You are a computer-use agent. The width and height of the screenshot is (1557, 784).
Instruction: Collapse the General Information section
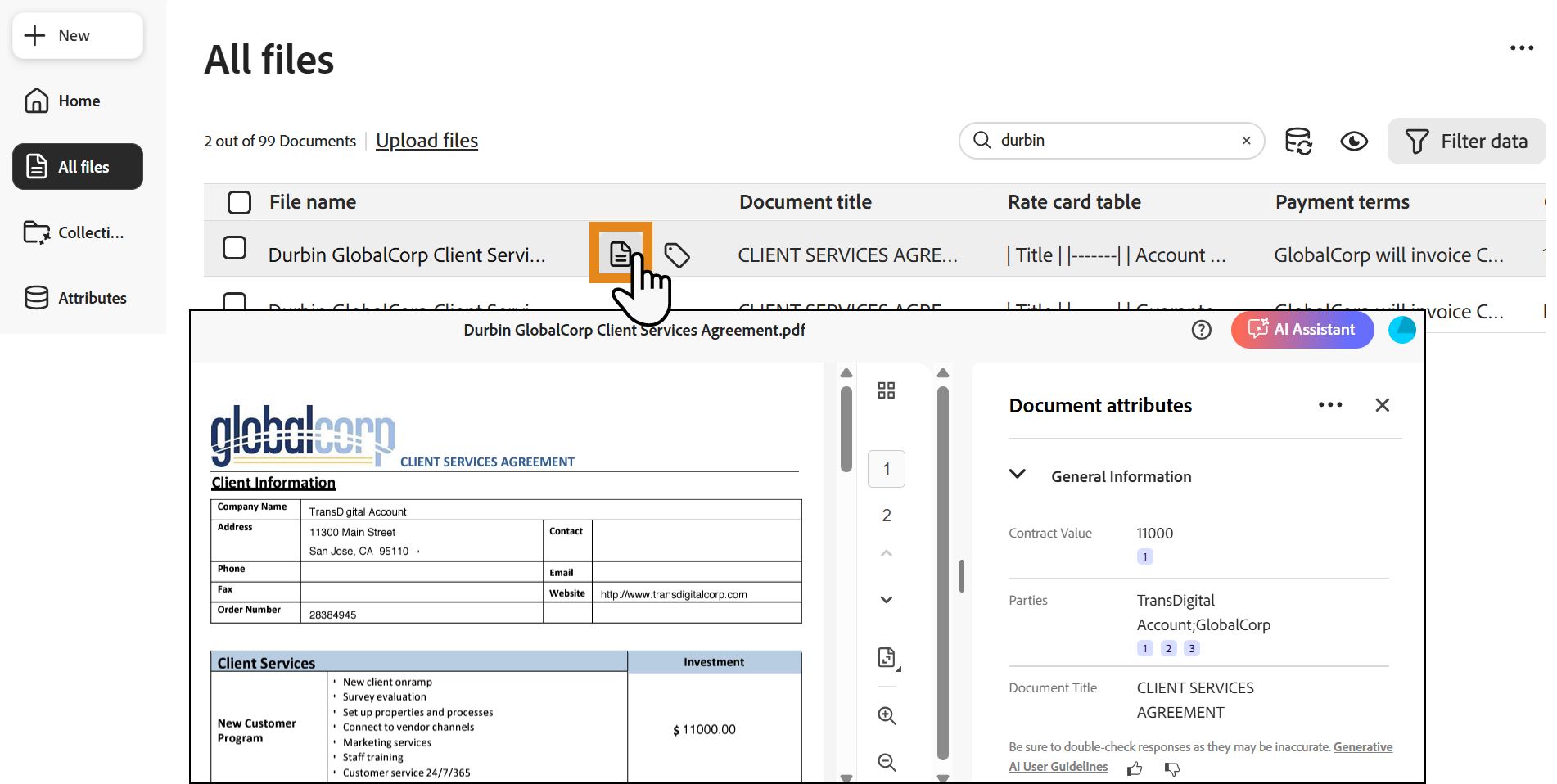click(x=1018, y=474)
